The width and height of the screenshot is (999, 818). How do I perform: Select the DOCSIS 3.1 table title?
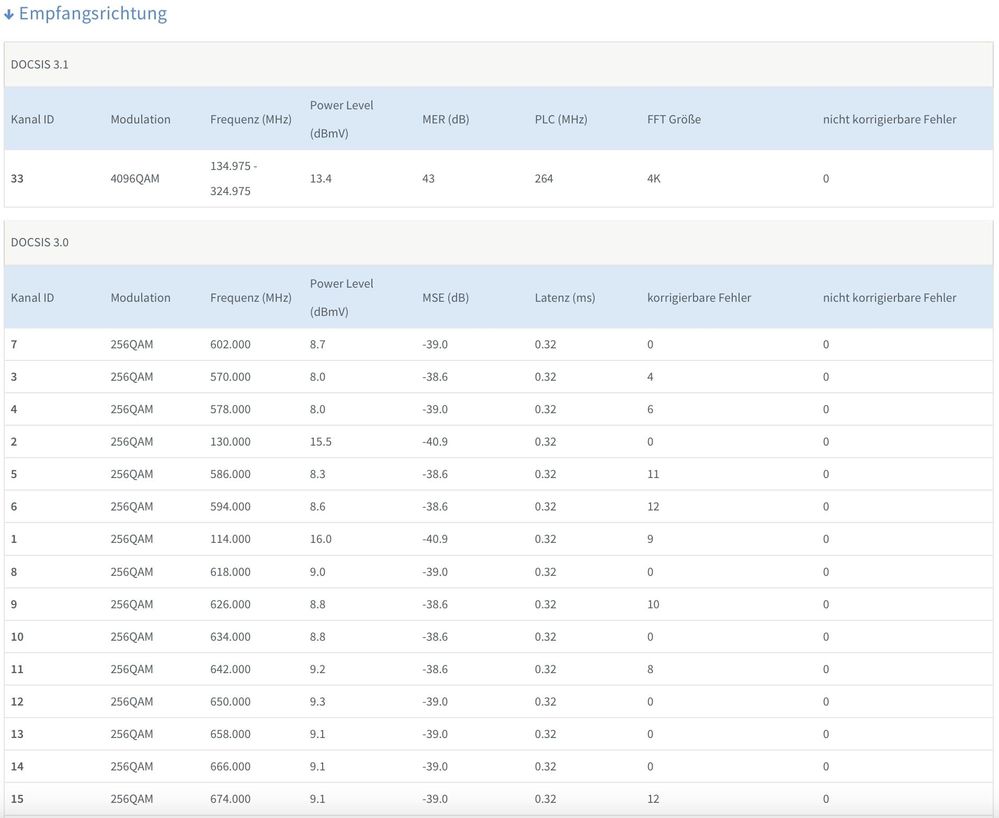[39, 64]
